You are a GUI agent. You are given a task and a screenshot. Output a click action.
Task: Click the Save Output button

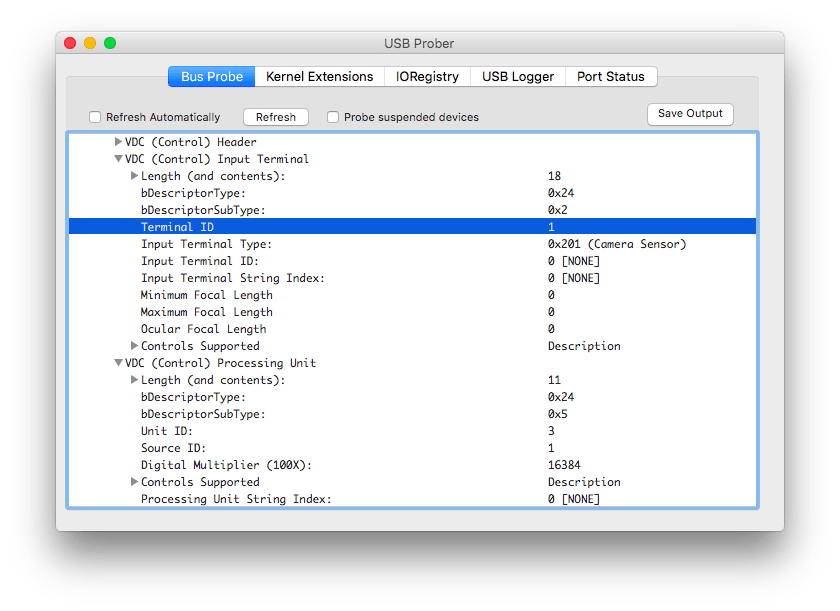[x=690, y=114]
